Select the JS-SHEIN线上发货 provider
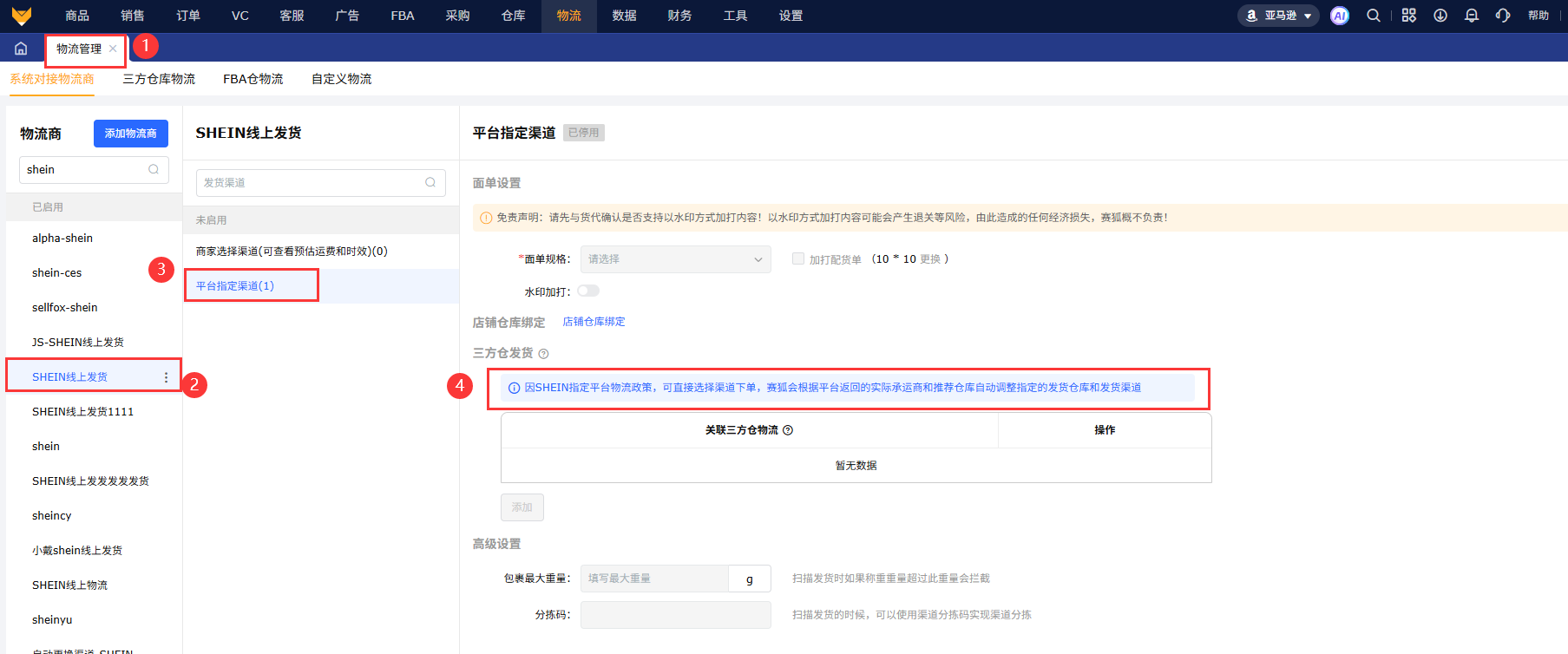This screenshot has height=654, width=1568. point(94,343)
